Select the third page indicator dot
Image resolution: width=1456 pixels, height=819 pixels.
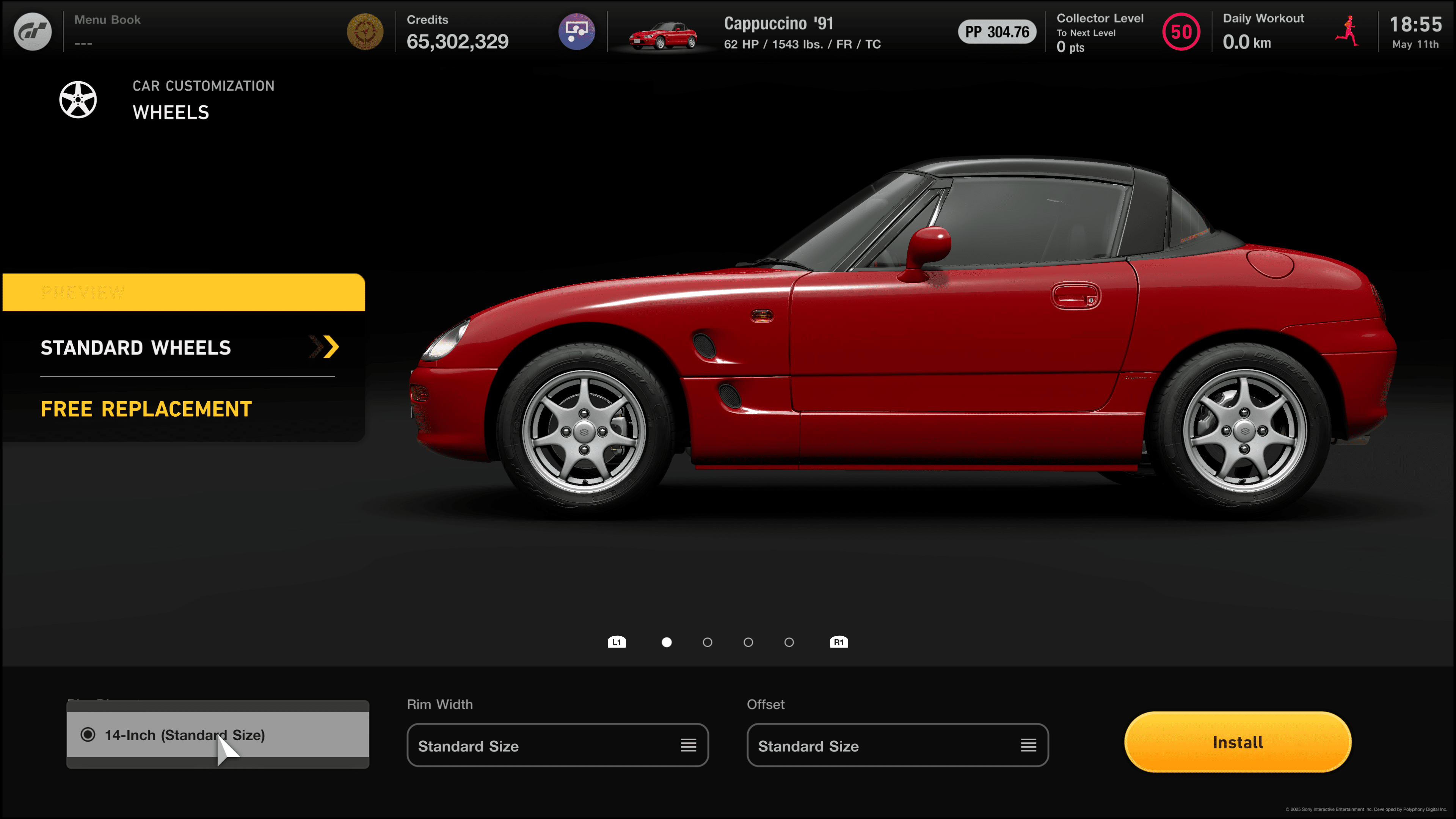pyautogui.click(x=748, y=642)
